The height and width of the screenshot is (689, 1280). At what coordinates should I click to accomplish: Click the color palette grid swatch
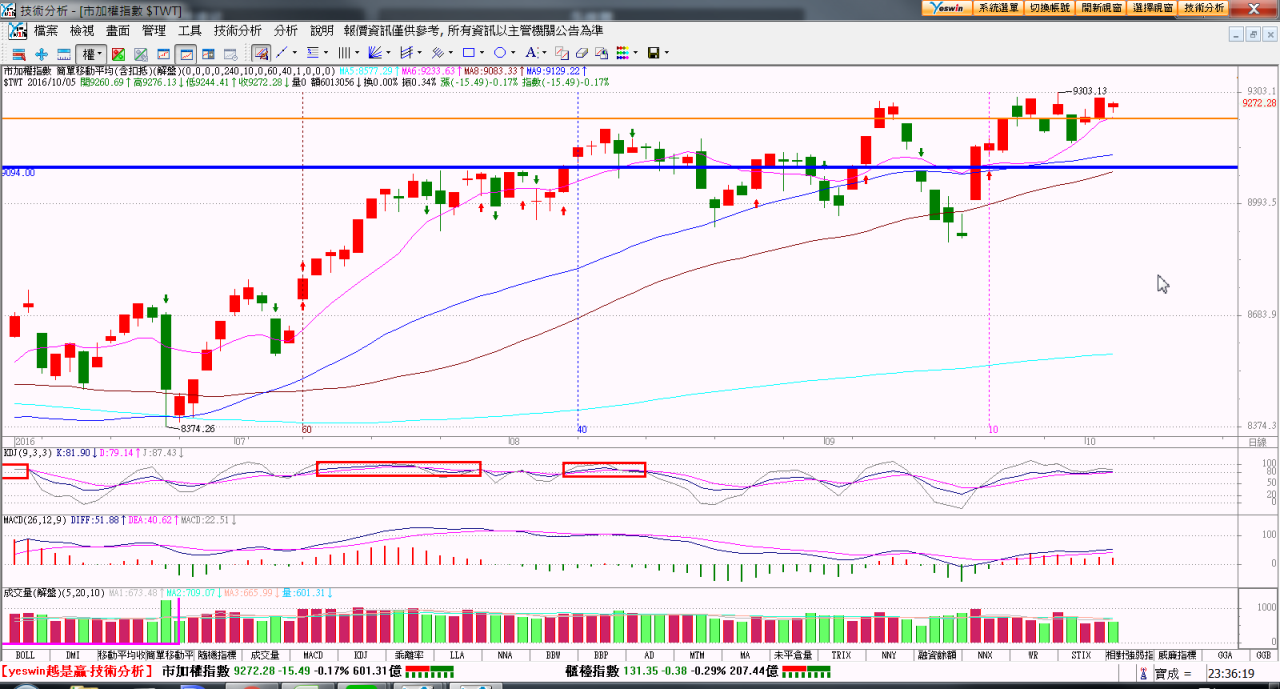point(622,53)
